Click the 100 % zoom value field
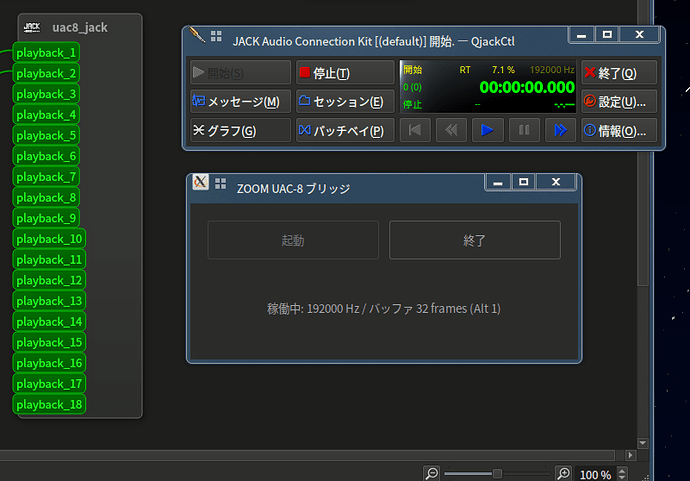 coord(595,474)
